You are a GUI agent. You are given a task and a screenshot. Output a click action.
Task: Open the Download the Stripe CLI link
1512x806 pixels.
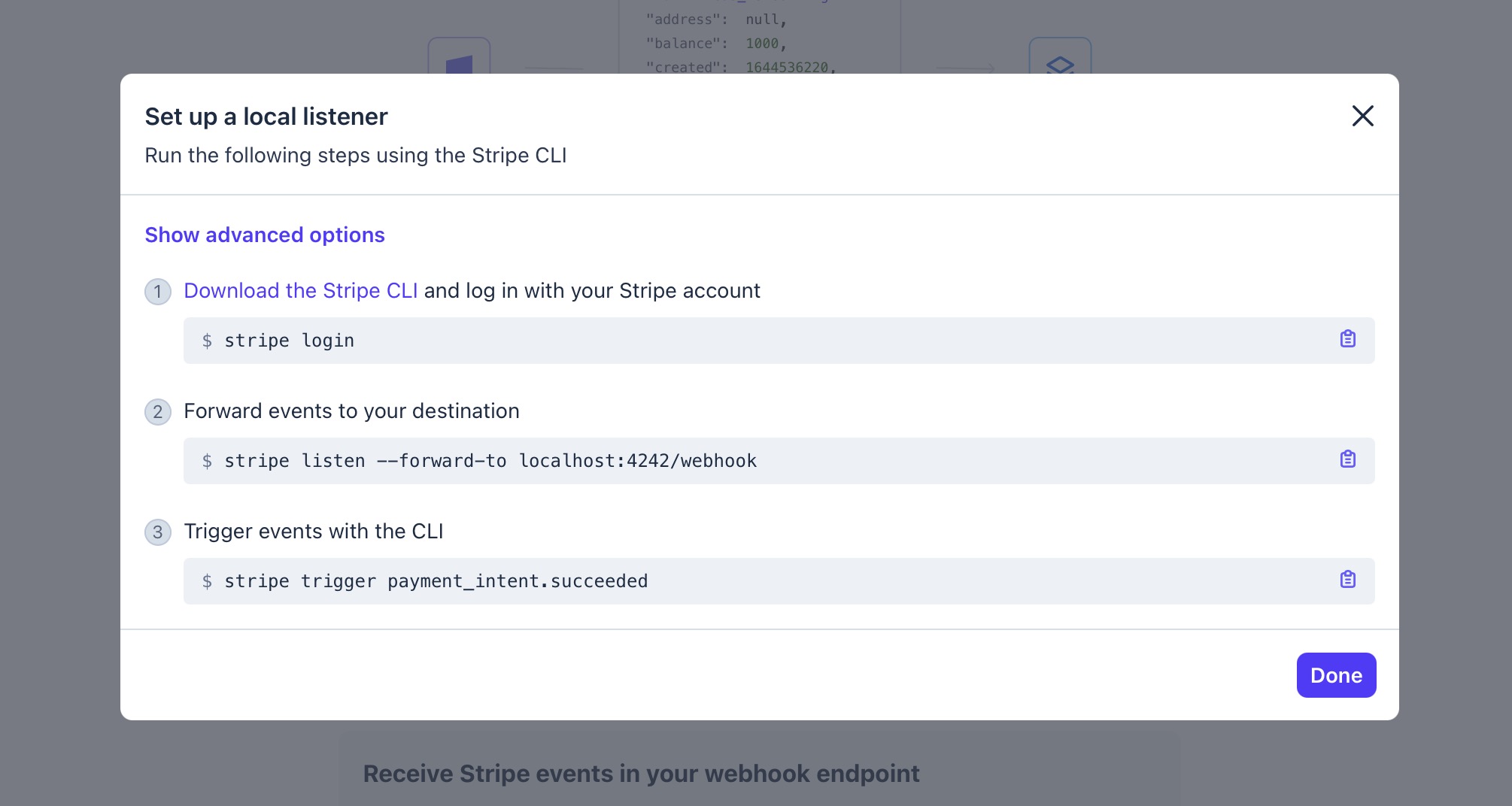[301, 290]
